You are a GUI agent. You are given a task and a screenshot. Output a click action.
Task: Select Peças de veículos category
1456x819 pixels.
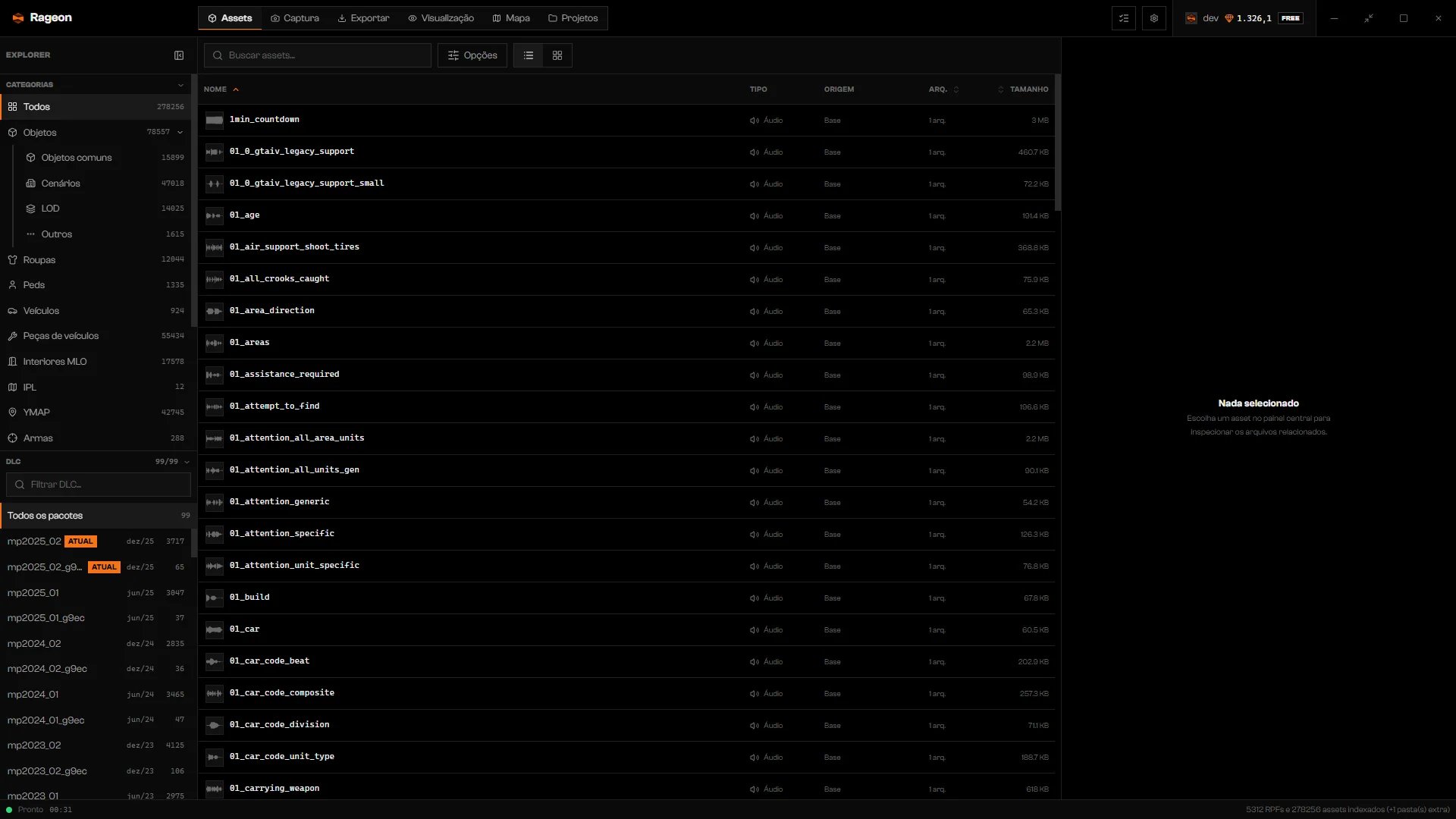pos(96,336)
